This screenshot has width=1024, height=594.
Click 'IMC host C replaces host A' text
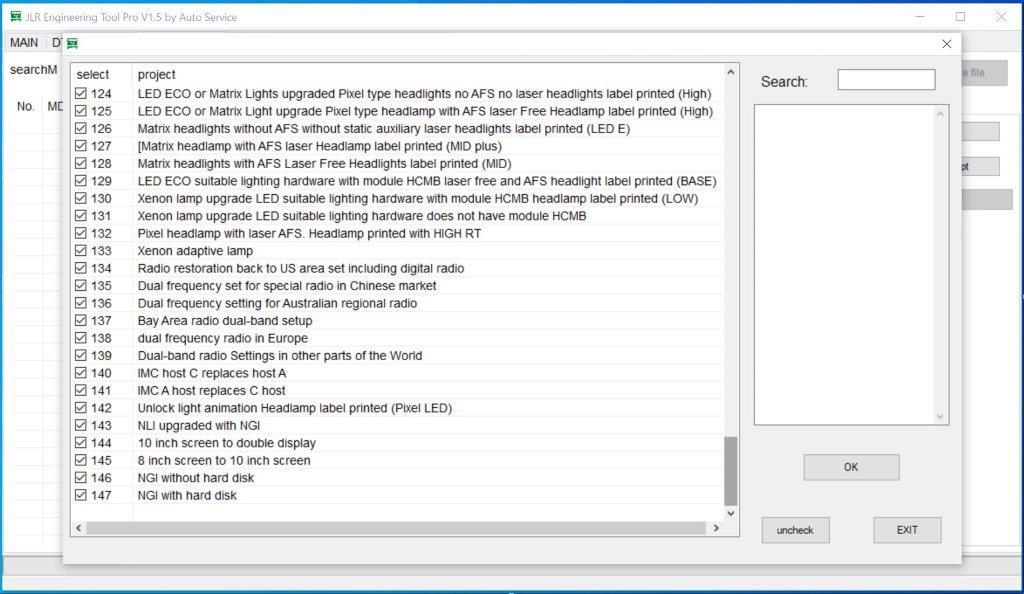(212, 373)
